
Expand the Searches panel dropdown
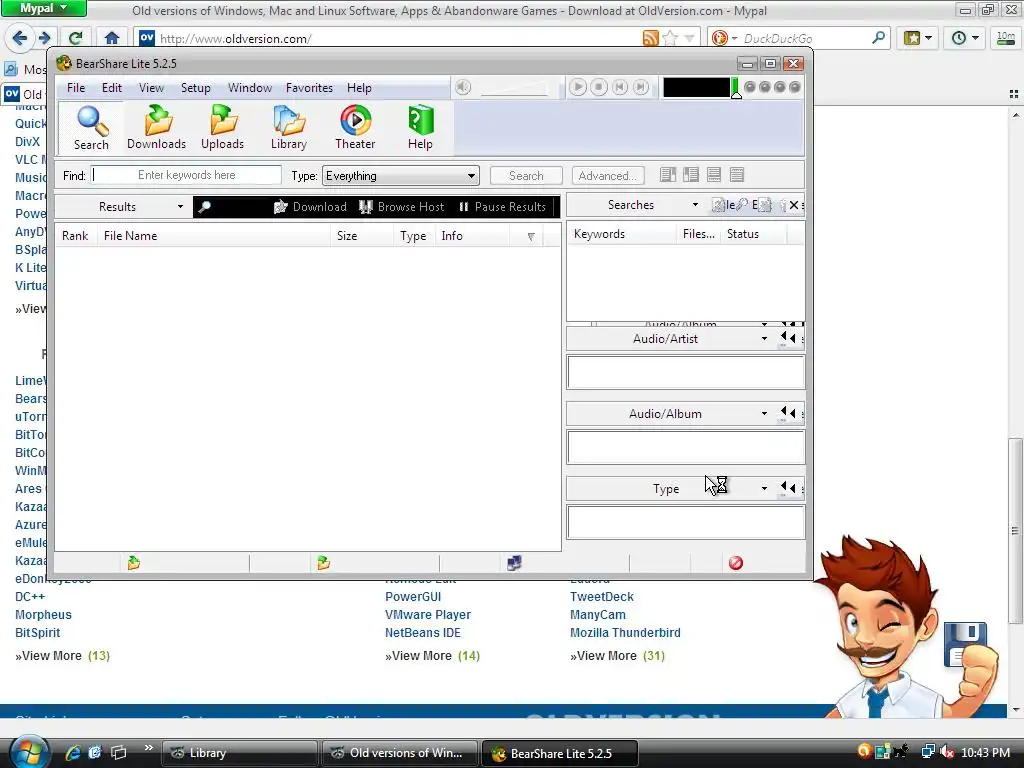[695, 205]
